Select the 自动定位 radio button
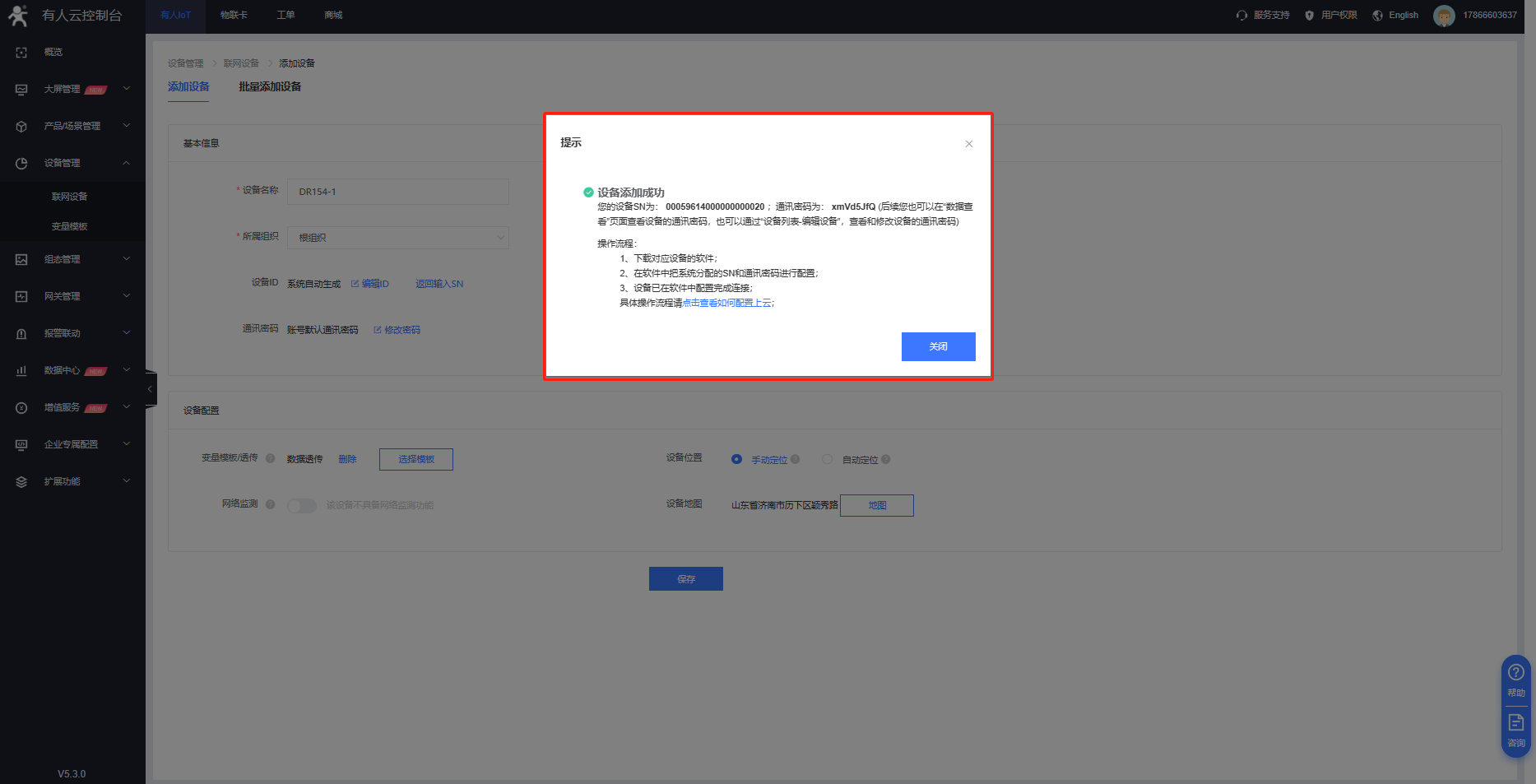 pos(827,460)
